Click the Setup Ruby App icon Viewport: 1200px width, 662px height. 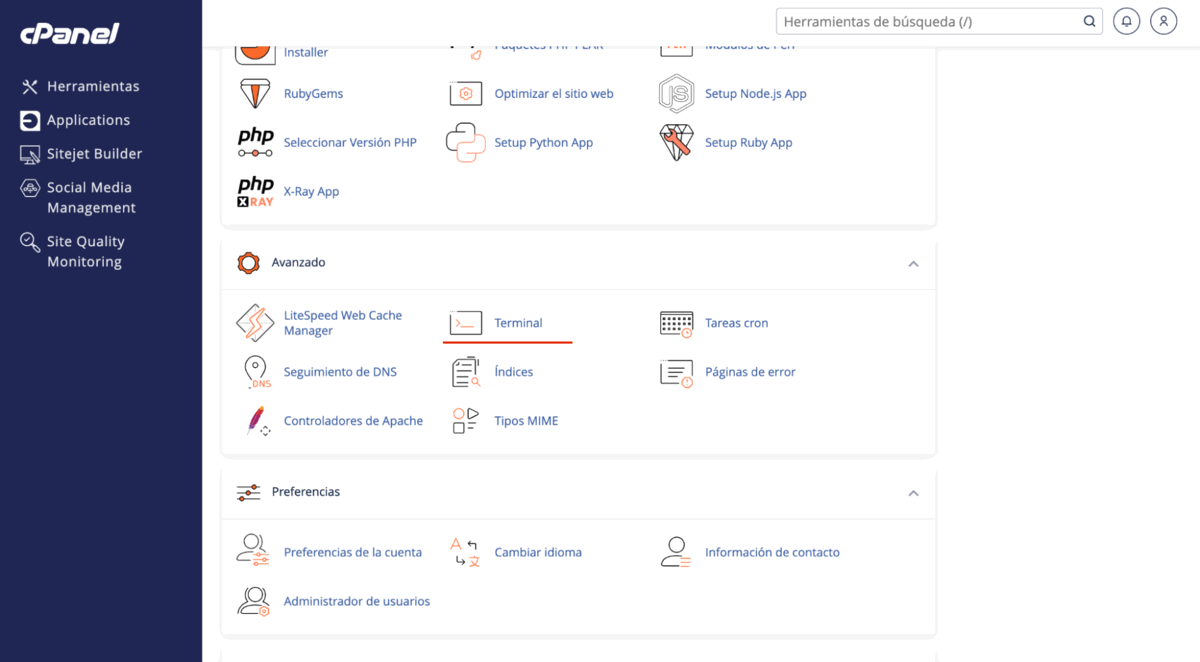676,142
